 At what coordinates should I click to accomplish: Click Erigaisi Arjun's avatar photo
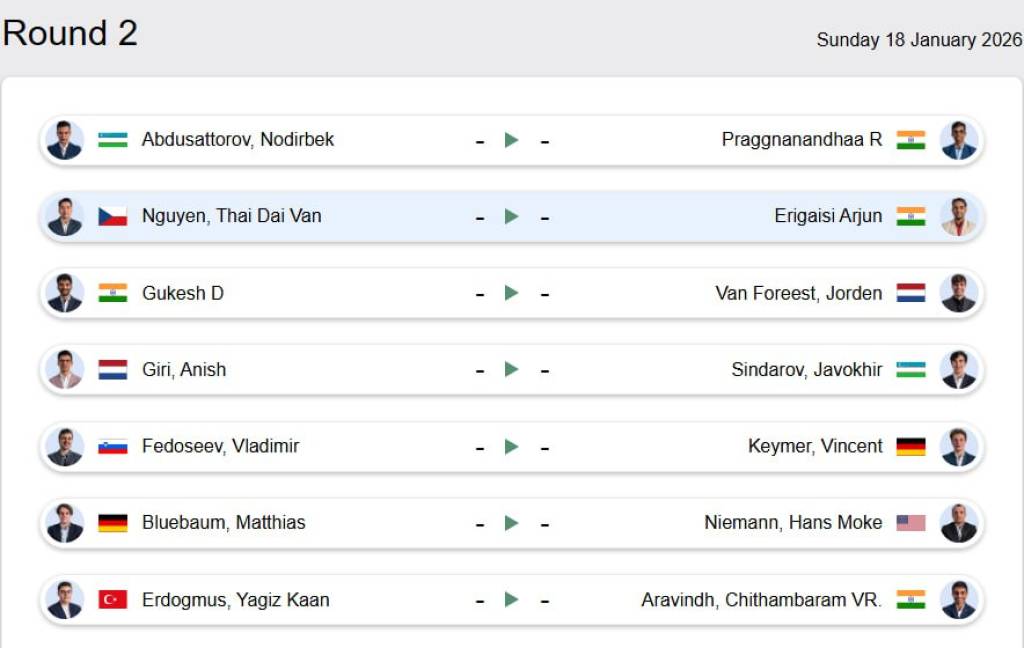[x=959, y=216]
